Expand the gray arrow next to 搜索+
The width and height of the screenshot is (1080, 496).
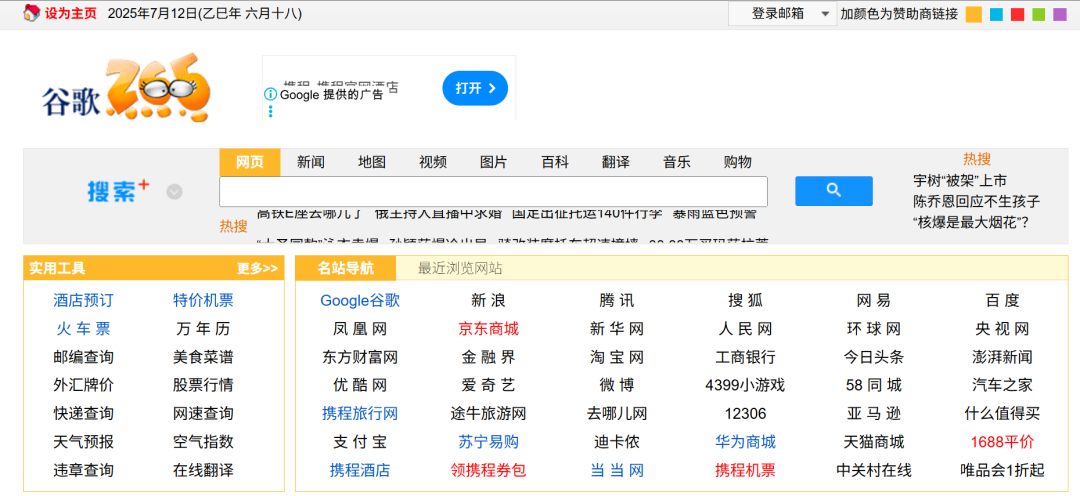click(x=174, y=192)
